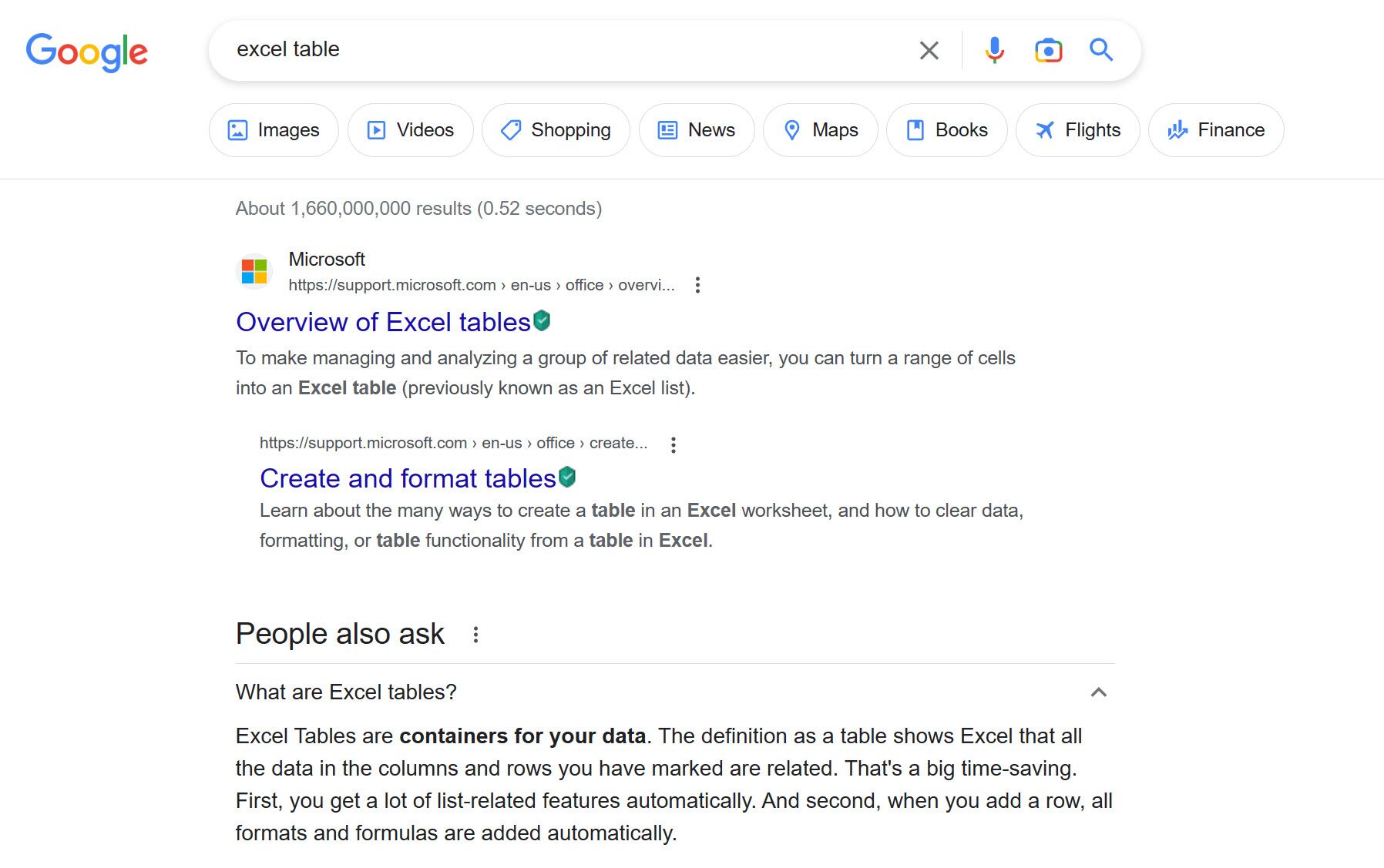The height and width of the screenshot is (868, 1384).
Task: Click the Finance chart icon
Action: (1177, 130)
